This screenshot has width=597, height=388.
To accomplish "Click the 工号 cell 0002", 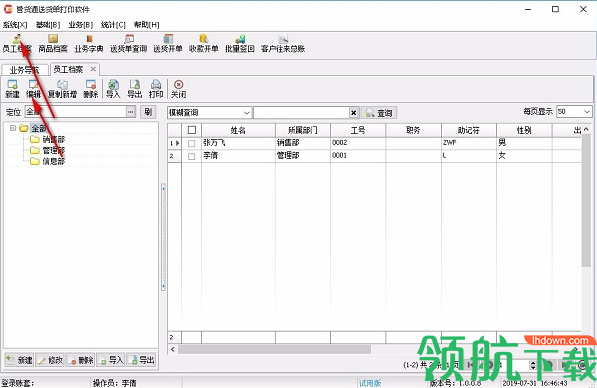I will pos(358,143).
